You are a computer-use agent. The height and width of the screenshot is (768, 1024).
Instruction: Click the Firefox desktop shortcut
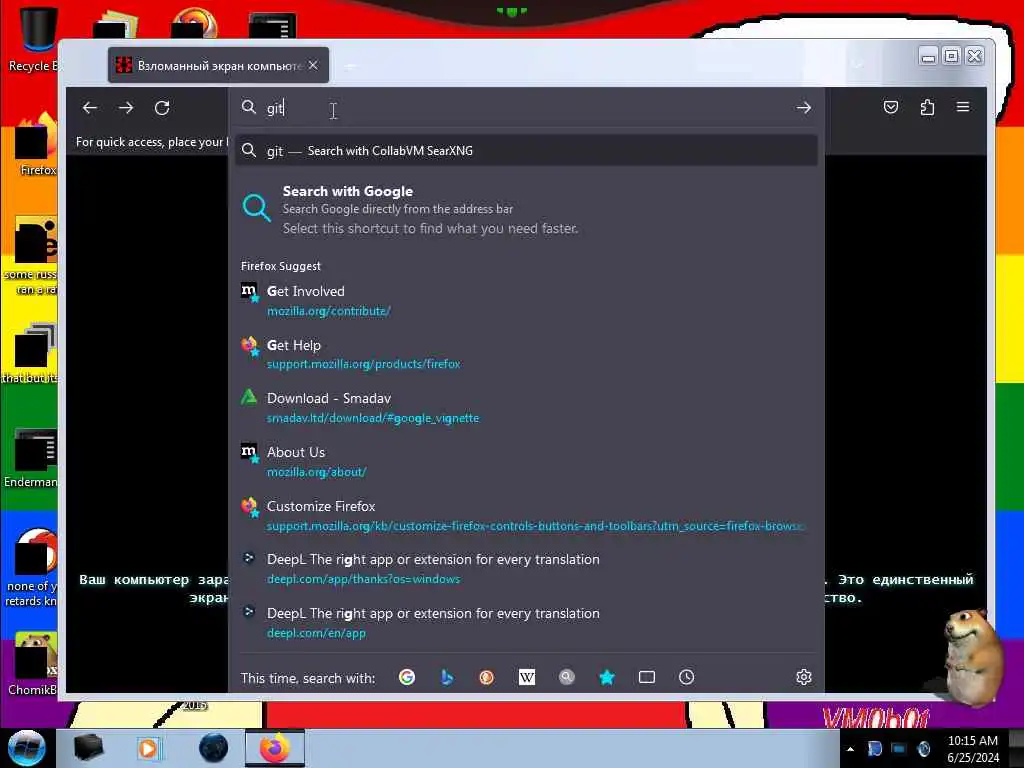point(36,145)
